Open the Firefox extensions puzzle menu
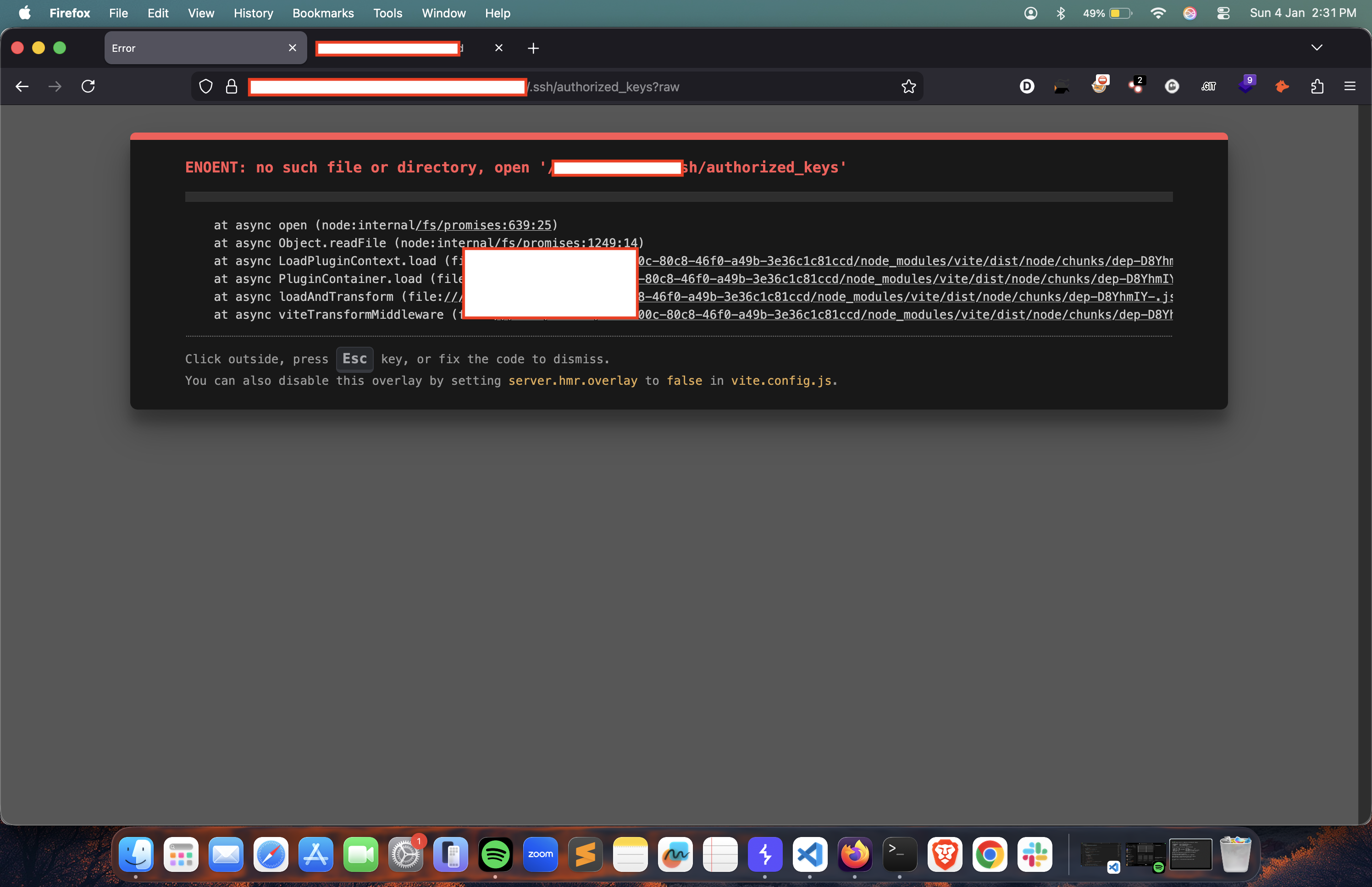This screenshot has width=1372, height=887. 1317,86
